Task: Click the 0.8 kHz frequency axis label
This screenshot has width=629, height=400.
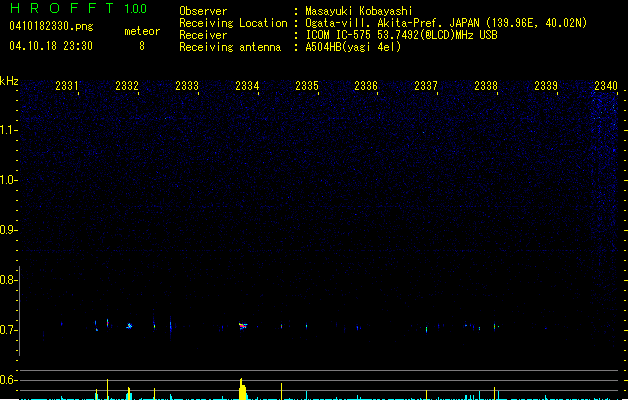Action: click(x=8, y=280)
